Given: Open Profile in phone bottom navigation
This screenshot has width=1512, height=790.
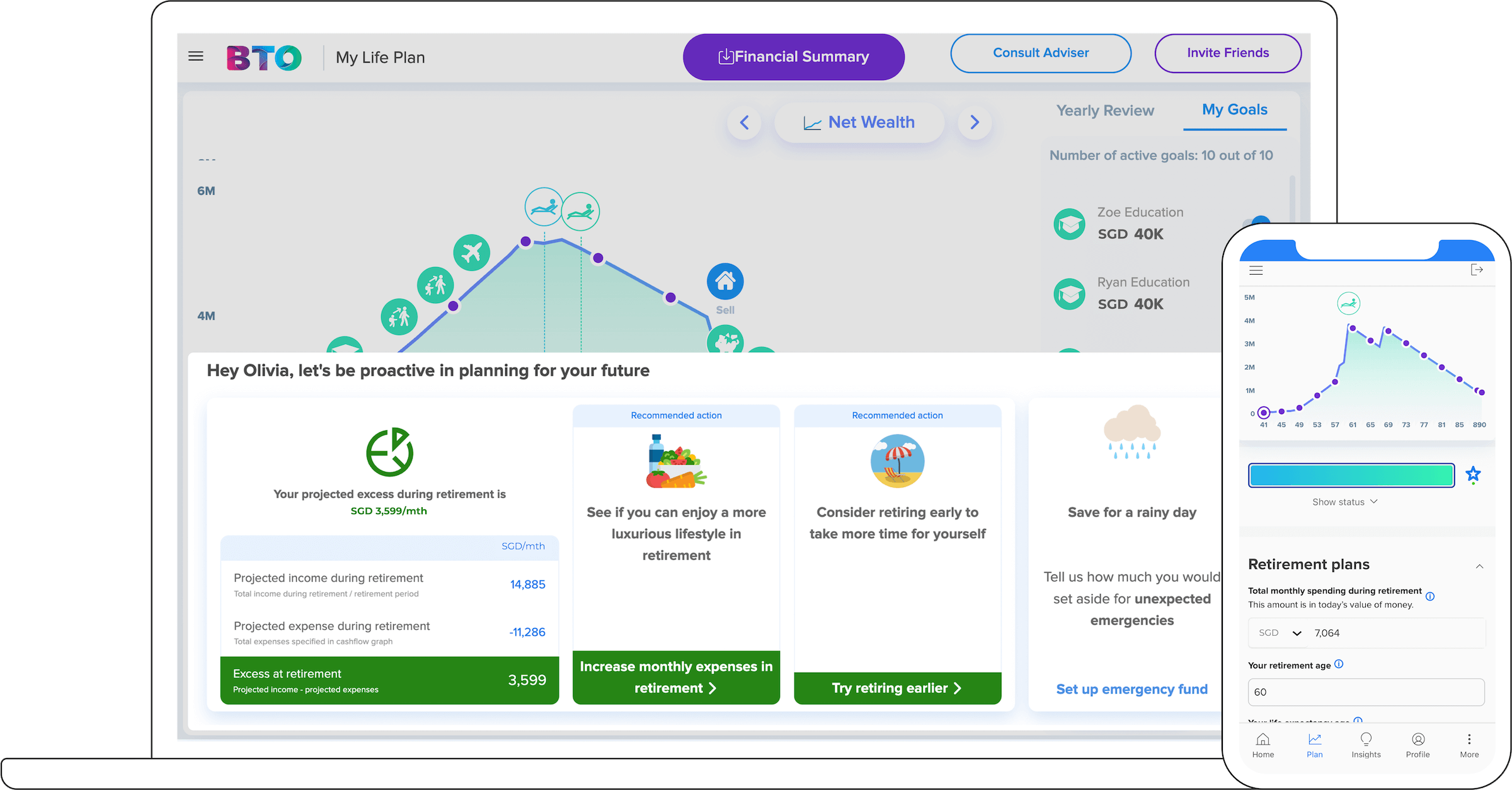Looking at the screenshot, I should coord(1417,745).
